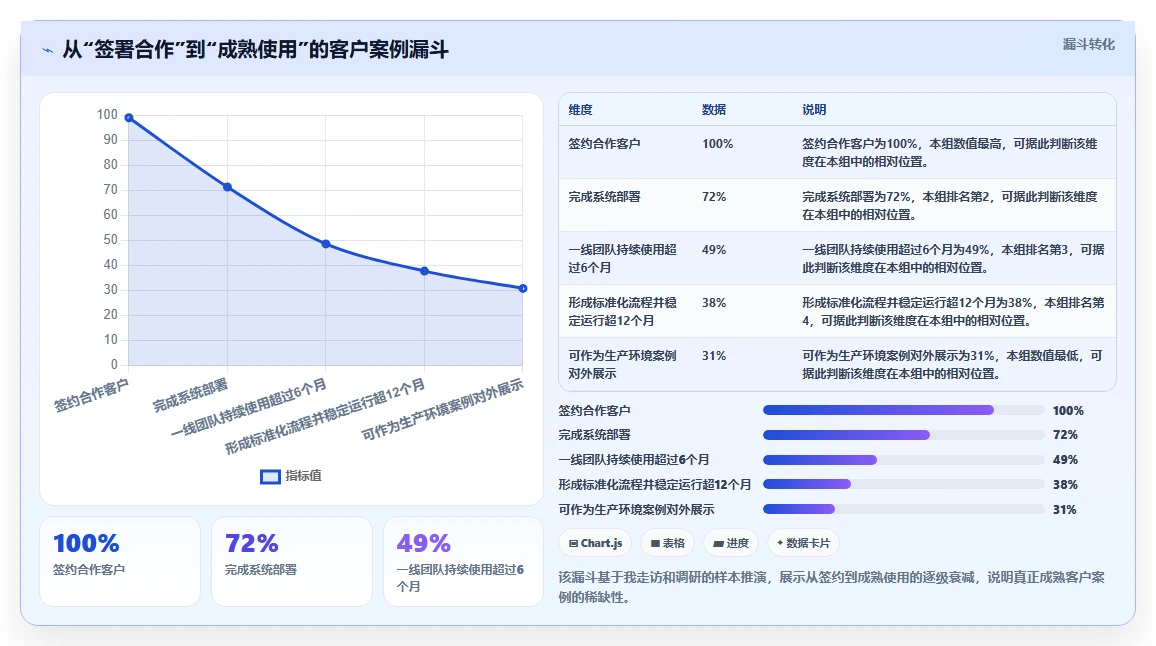This screenshot has height=646, width=1156.
Task: Click the 49% data card
Action: [x=463, y=561]
